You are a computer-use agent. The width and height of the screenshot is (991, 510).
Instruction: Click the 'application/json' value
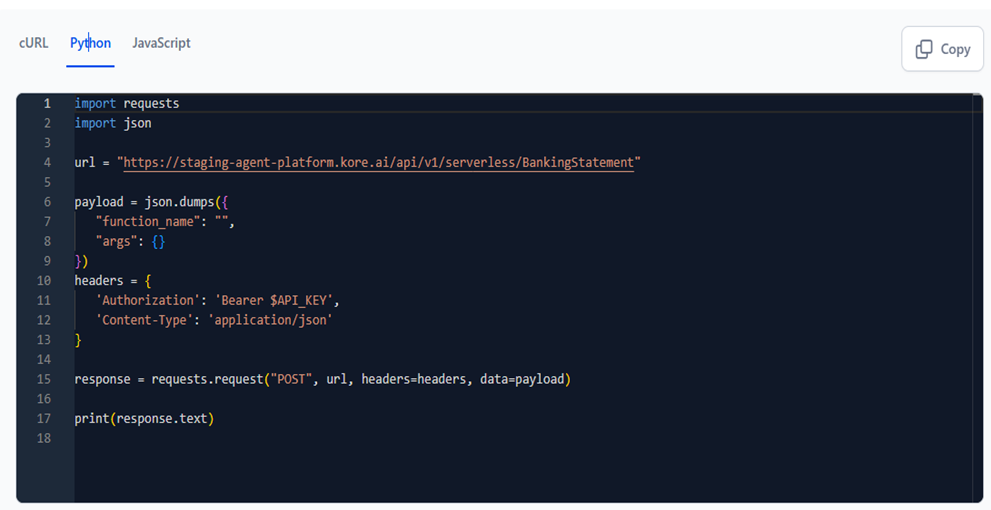269,320
